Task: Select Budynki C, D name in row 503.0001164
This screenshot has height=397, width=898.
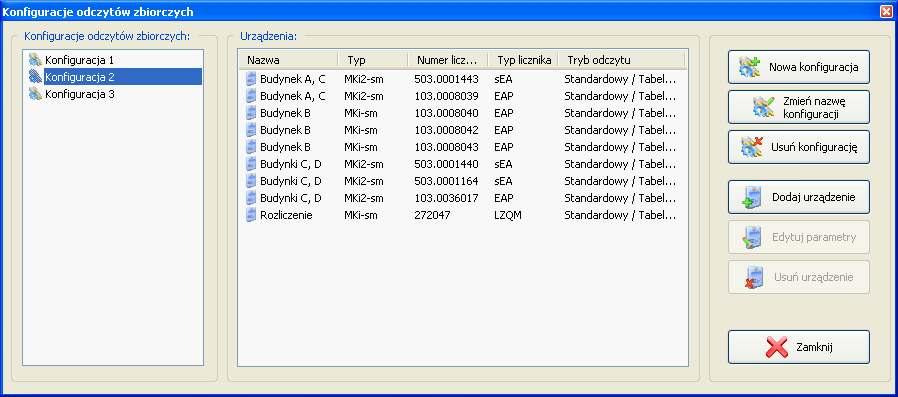Action: click(x=291, y=181)
